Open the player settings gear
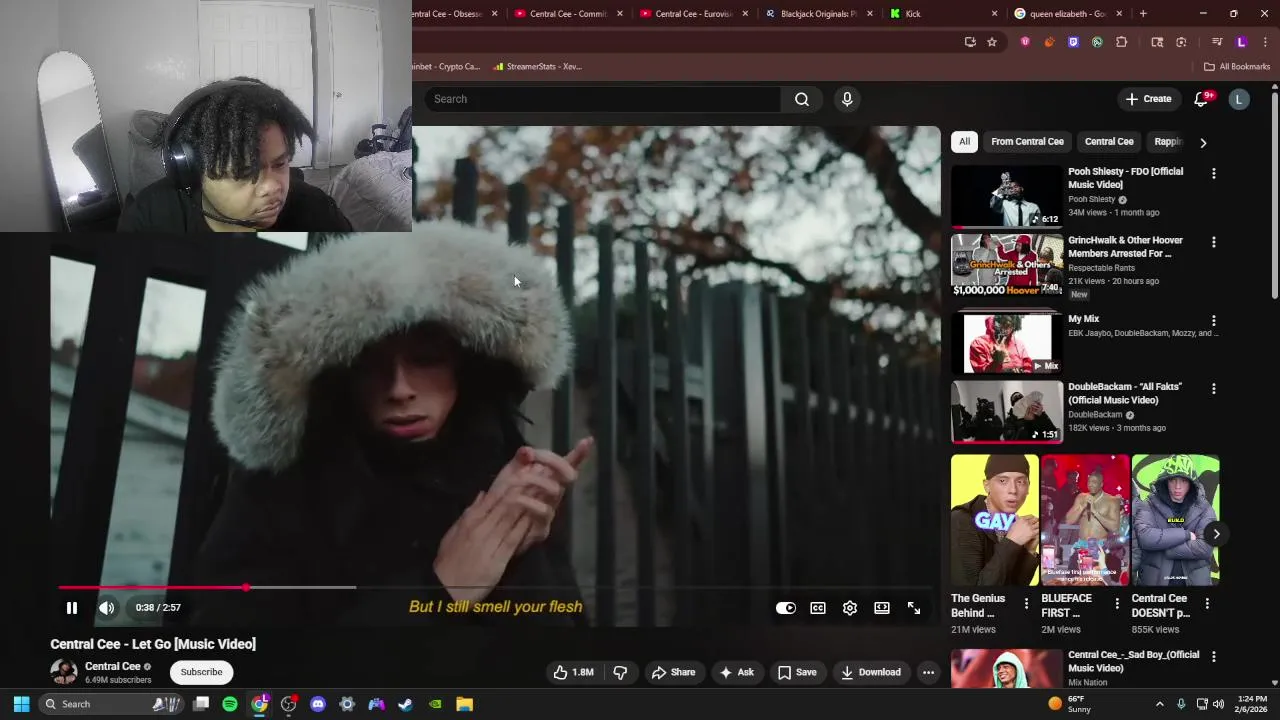The height and width of the screenshot is (720, 1280). (850, 608)
